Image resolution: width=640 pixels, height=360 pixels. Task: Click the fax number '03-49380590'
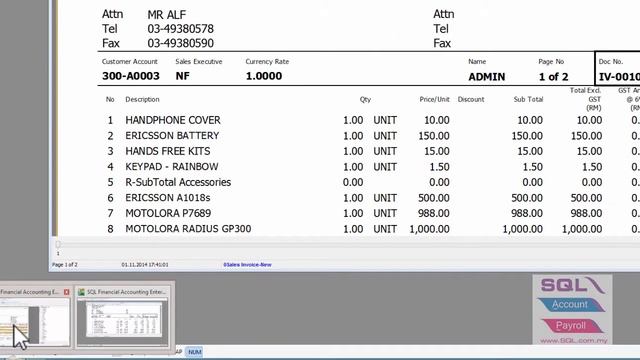tap(180, 43)
